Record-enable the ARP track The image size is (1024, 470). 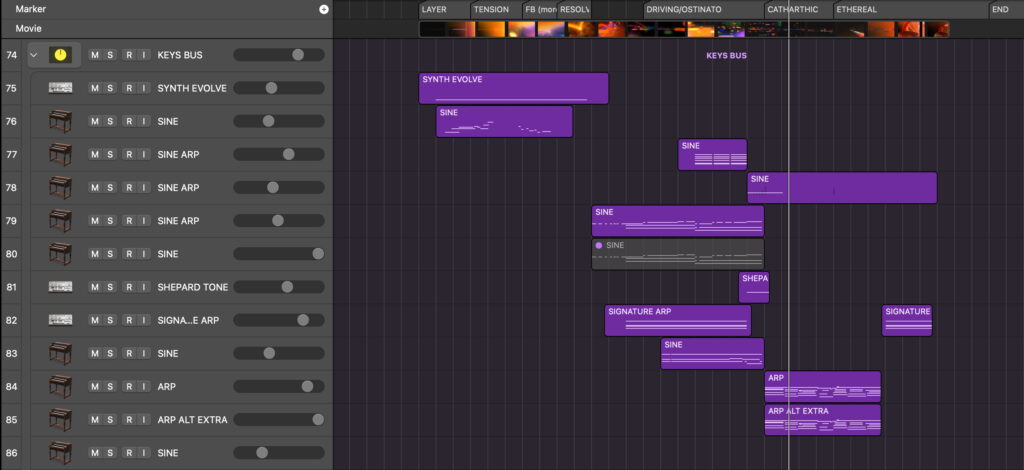click(127, 386)
